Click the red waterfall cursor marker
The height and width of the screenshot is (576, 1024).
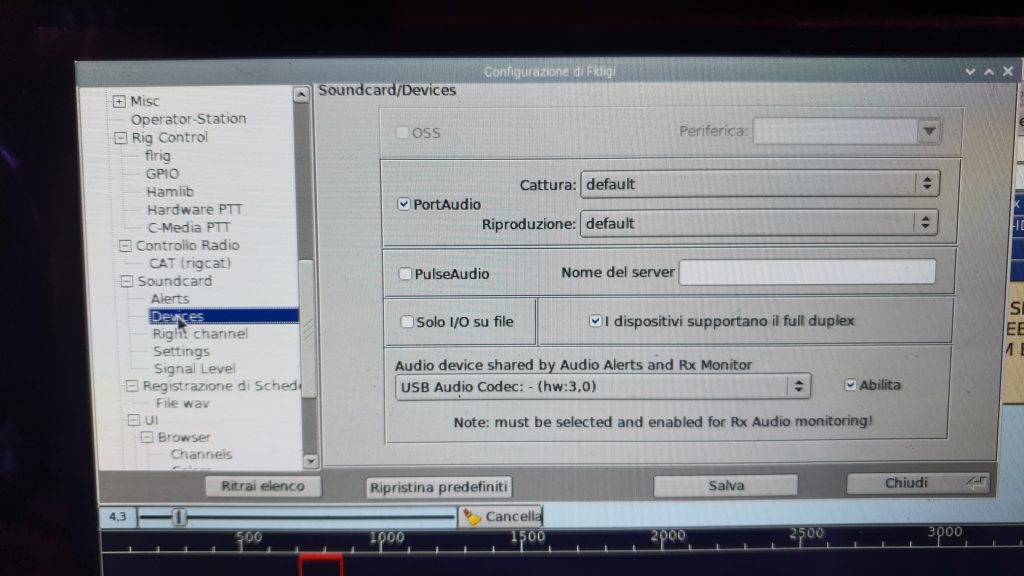pos(321,565)
